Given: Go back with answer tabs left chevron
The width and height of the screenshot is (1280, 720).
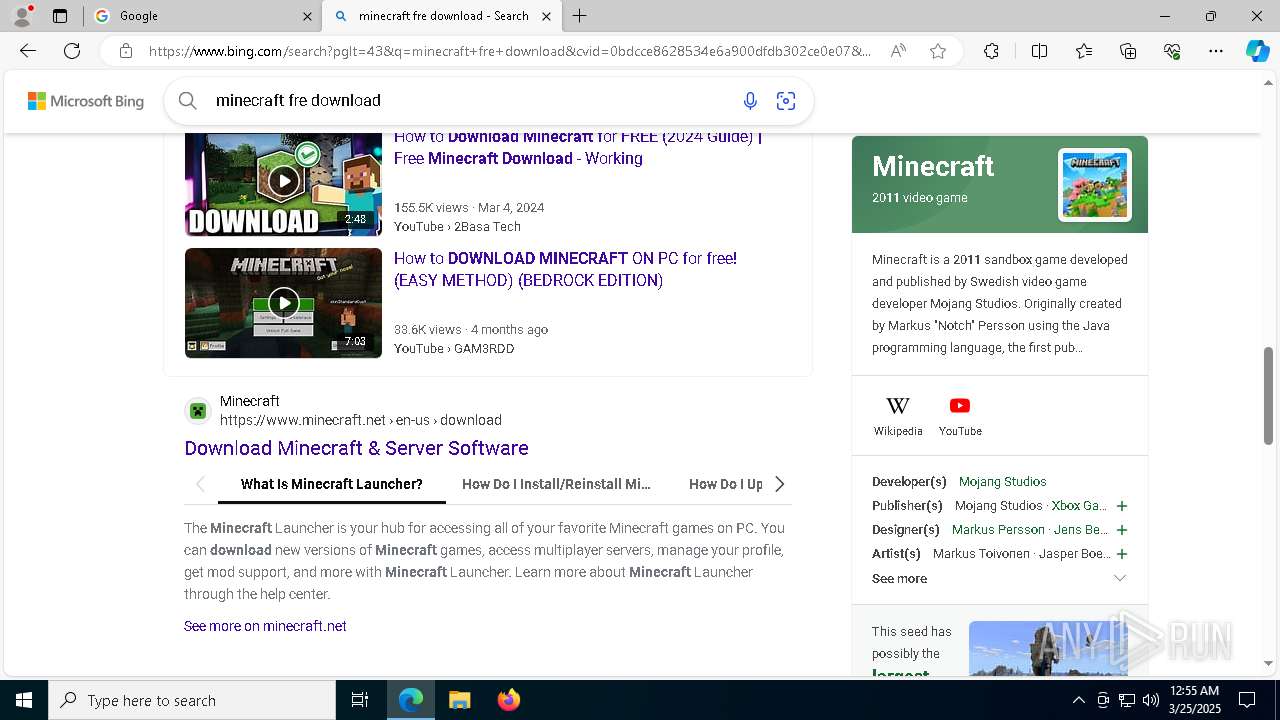Looking at the screenshot, I should (x=200, y=484).
